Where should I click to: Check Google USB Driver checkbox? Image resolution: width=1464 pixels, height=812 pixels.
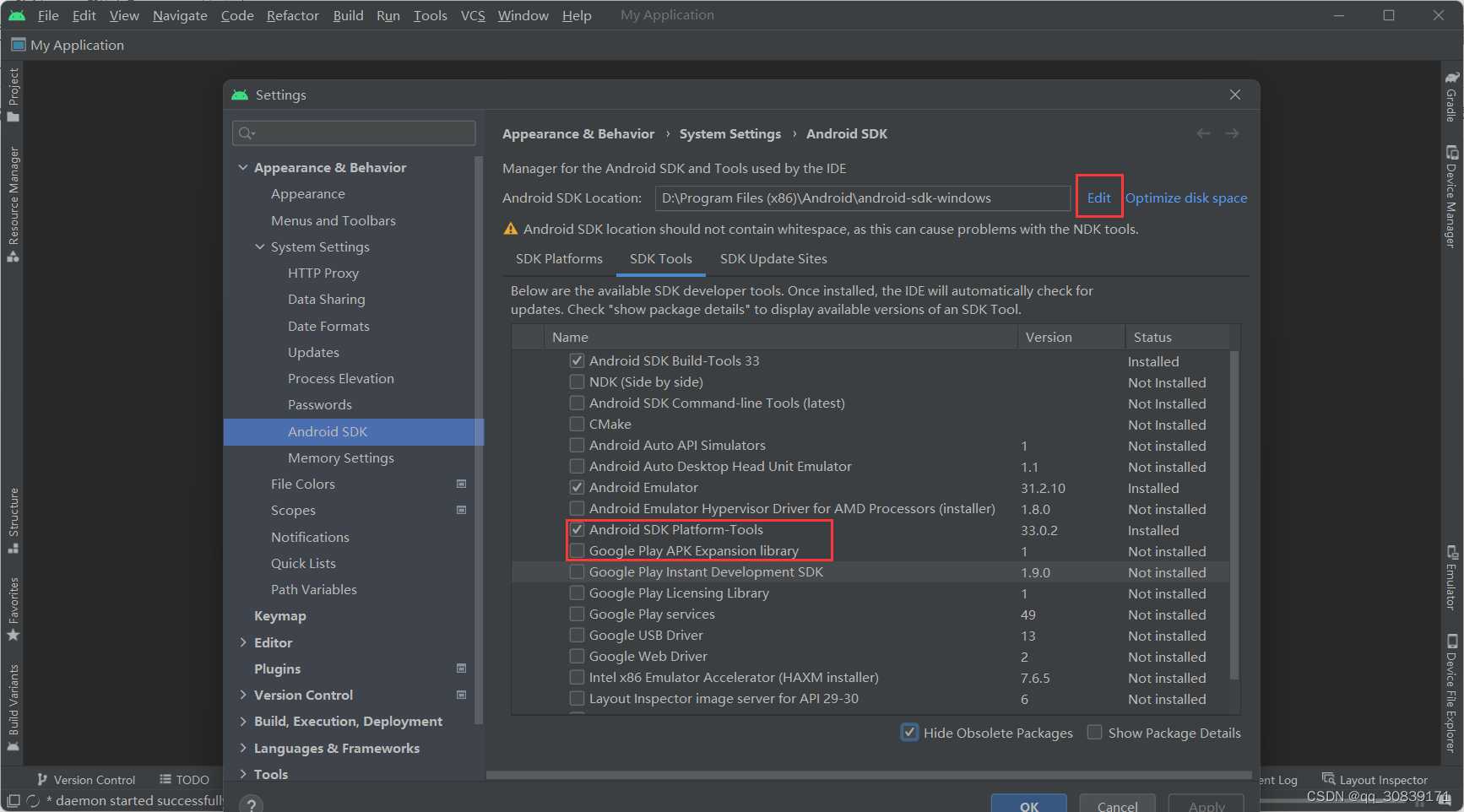pos(577,635)
